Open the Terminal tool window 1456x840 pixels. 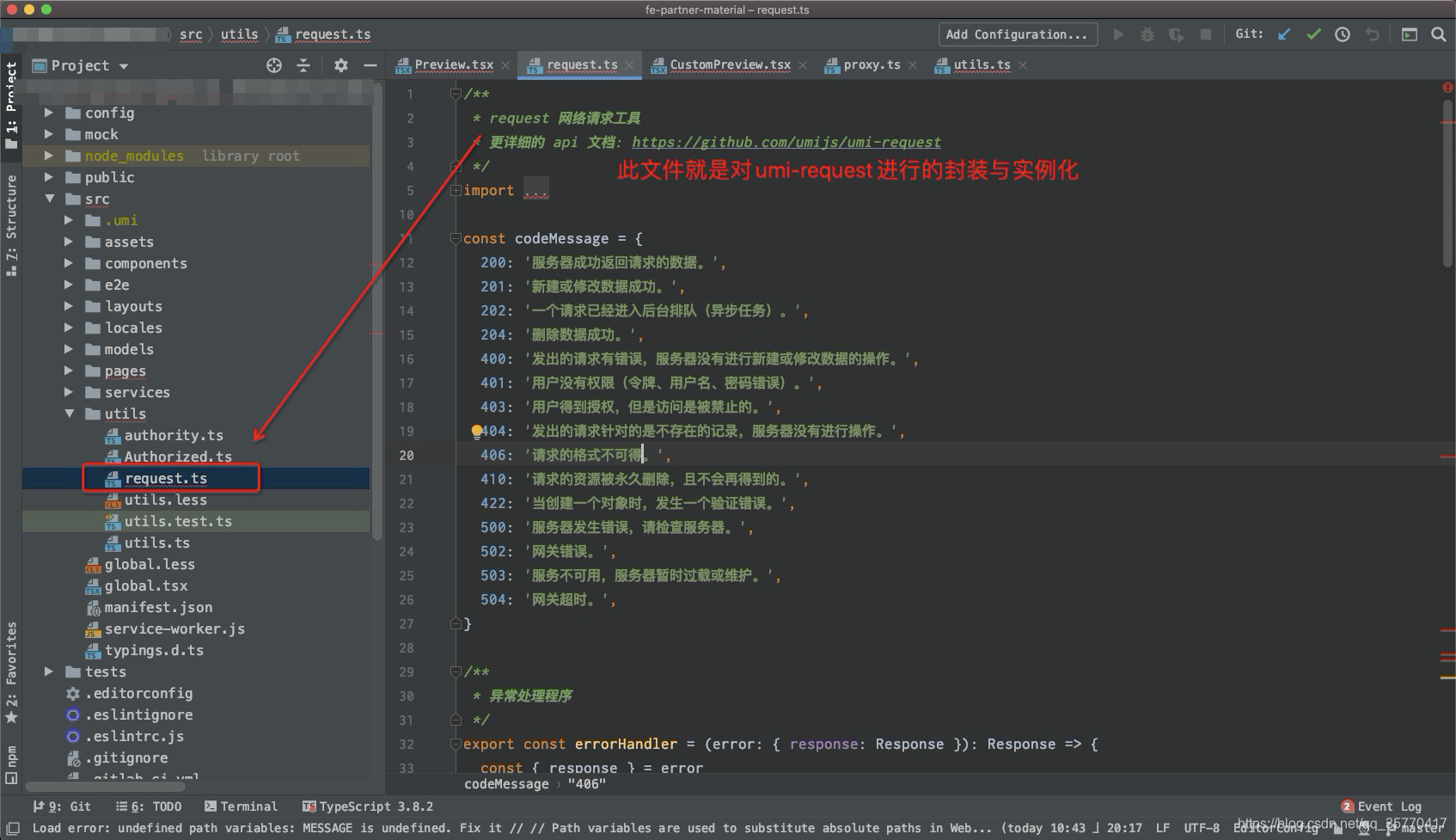tap(242, 806)
